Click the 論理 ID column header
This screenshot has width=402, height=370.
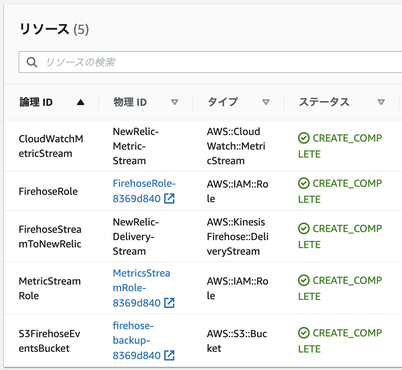(36, 102)
